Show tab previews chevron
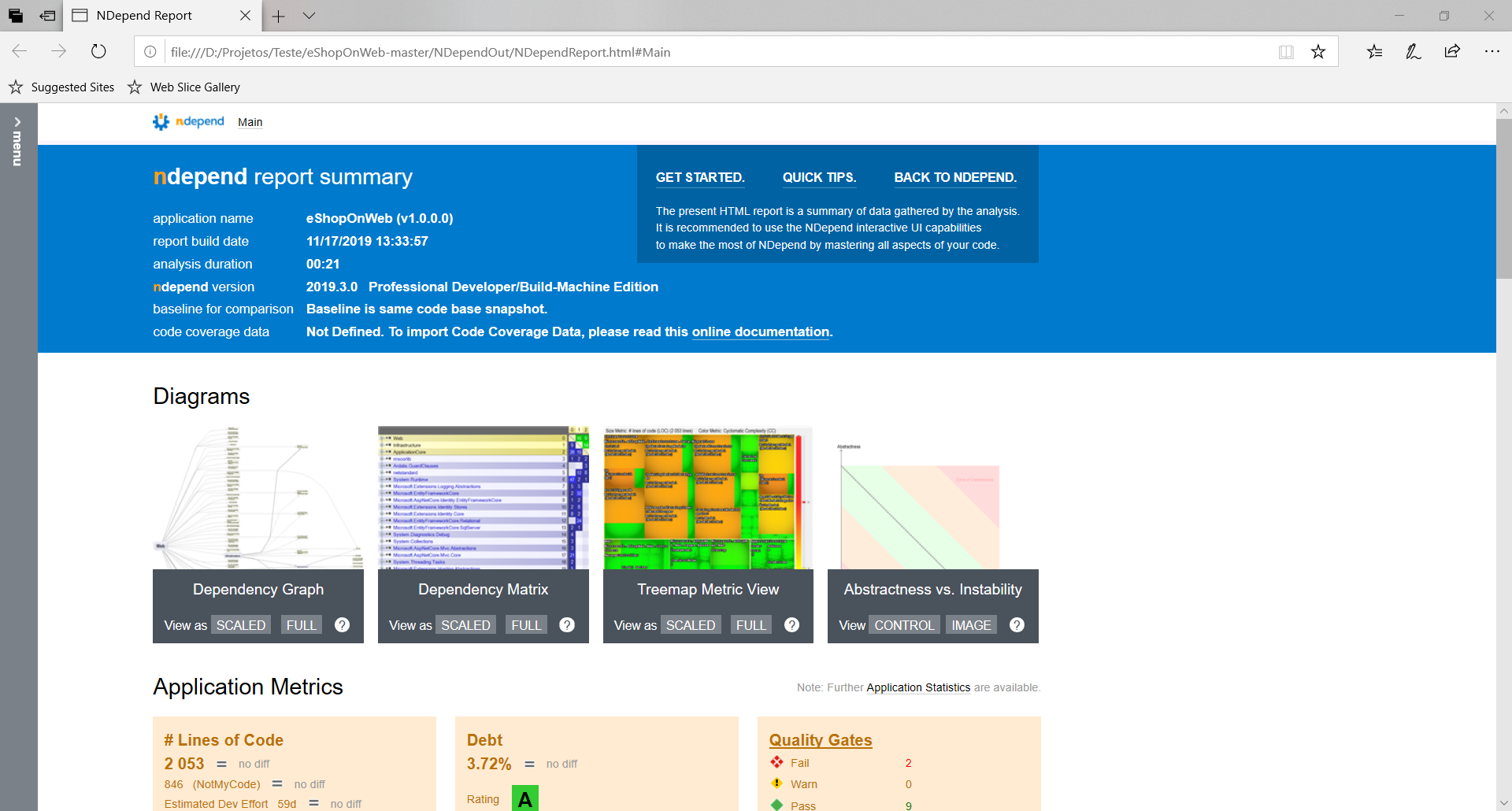 tap(309, 16)
